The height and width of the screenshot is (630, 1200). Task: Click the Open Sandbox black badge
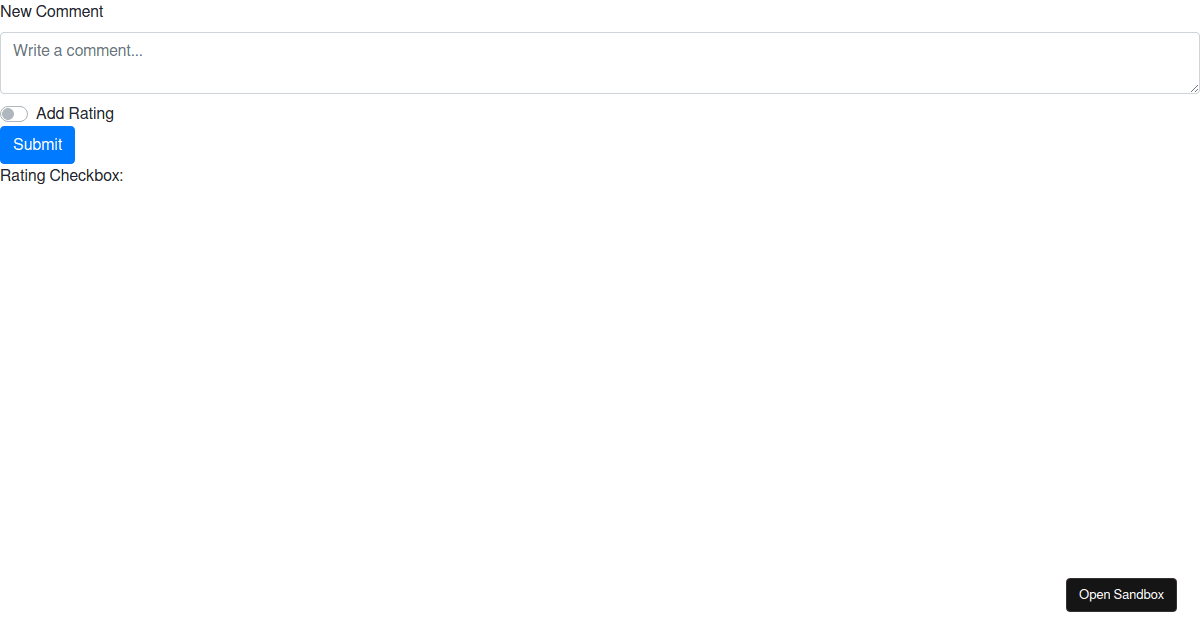pos(1121,595)
